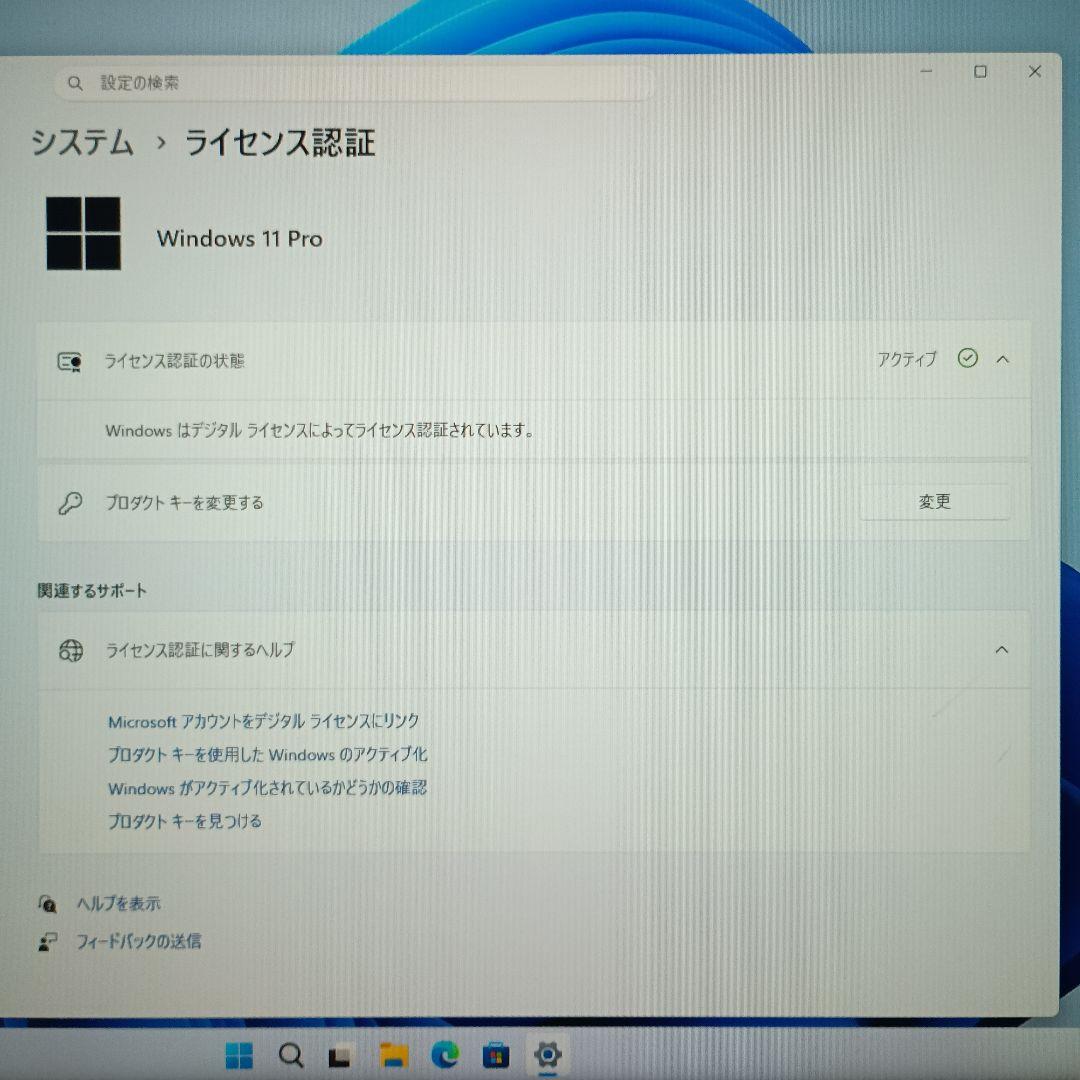Screen dimensions: 1080x1080
Task: Open プロダクト キーを見つける link
Action: [185, 820]
